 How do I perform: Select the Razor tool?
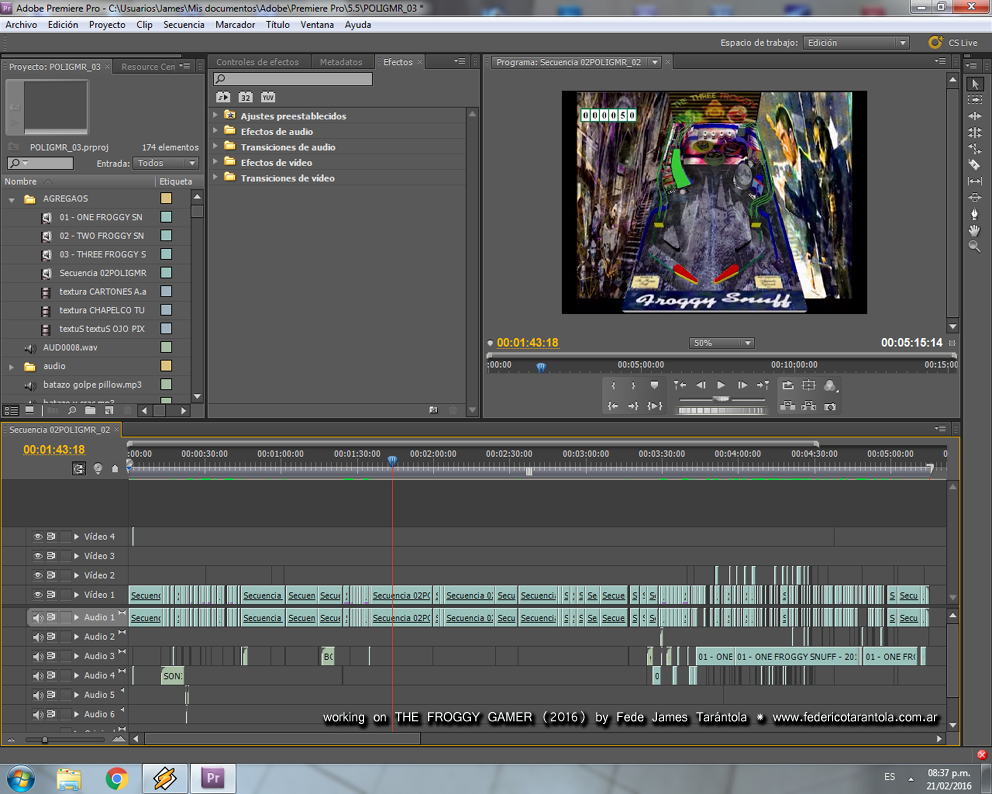[975, 165]
